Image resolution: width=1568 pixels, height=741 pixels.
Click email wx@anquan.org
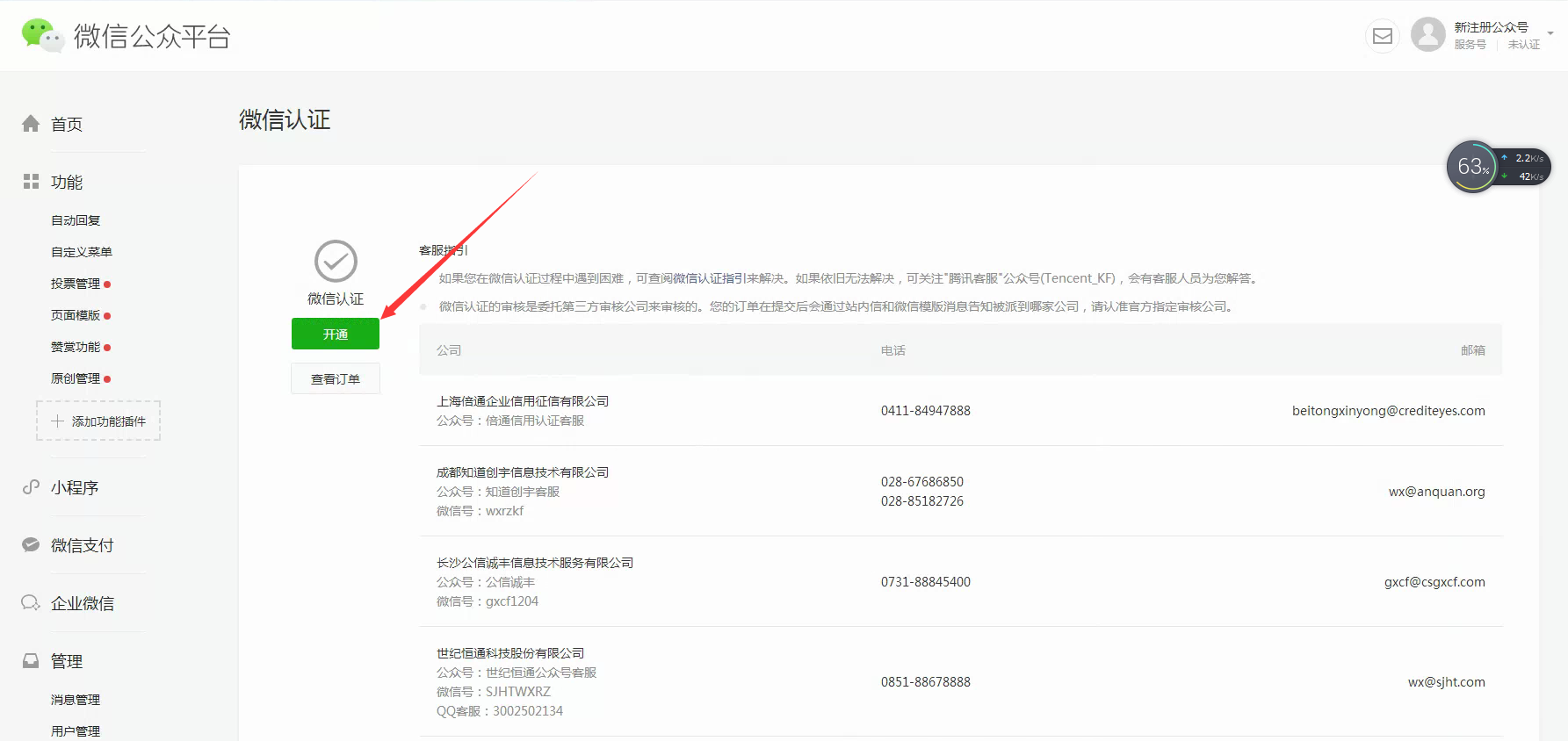point(1437,492)
